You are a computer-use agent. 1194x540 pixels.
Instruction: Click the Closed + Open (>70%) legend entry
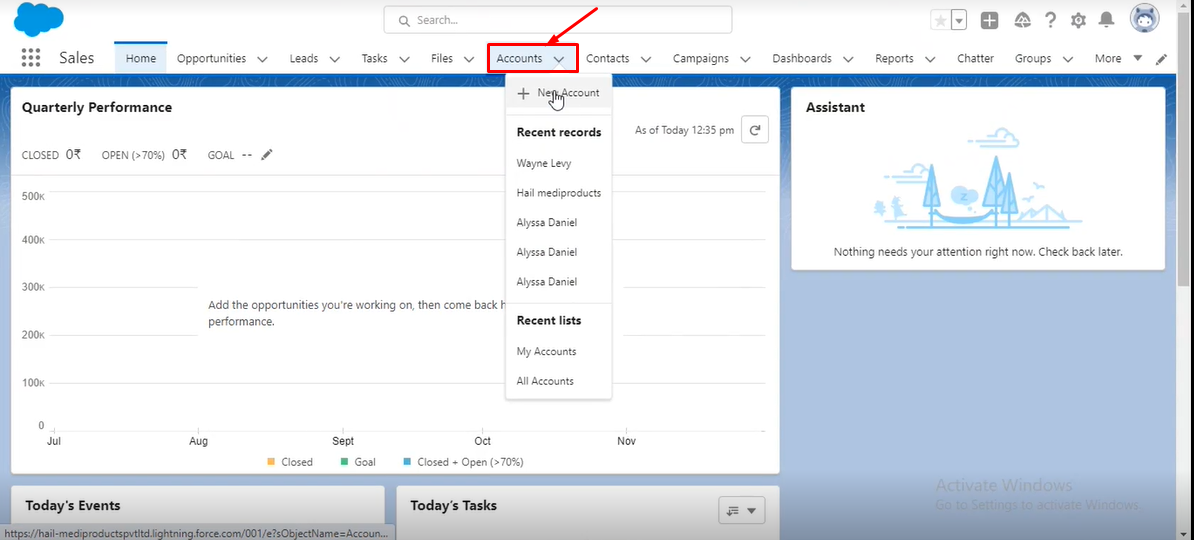pos(463,462)
